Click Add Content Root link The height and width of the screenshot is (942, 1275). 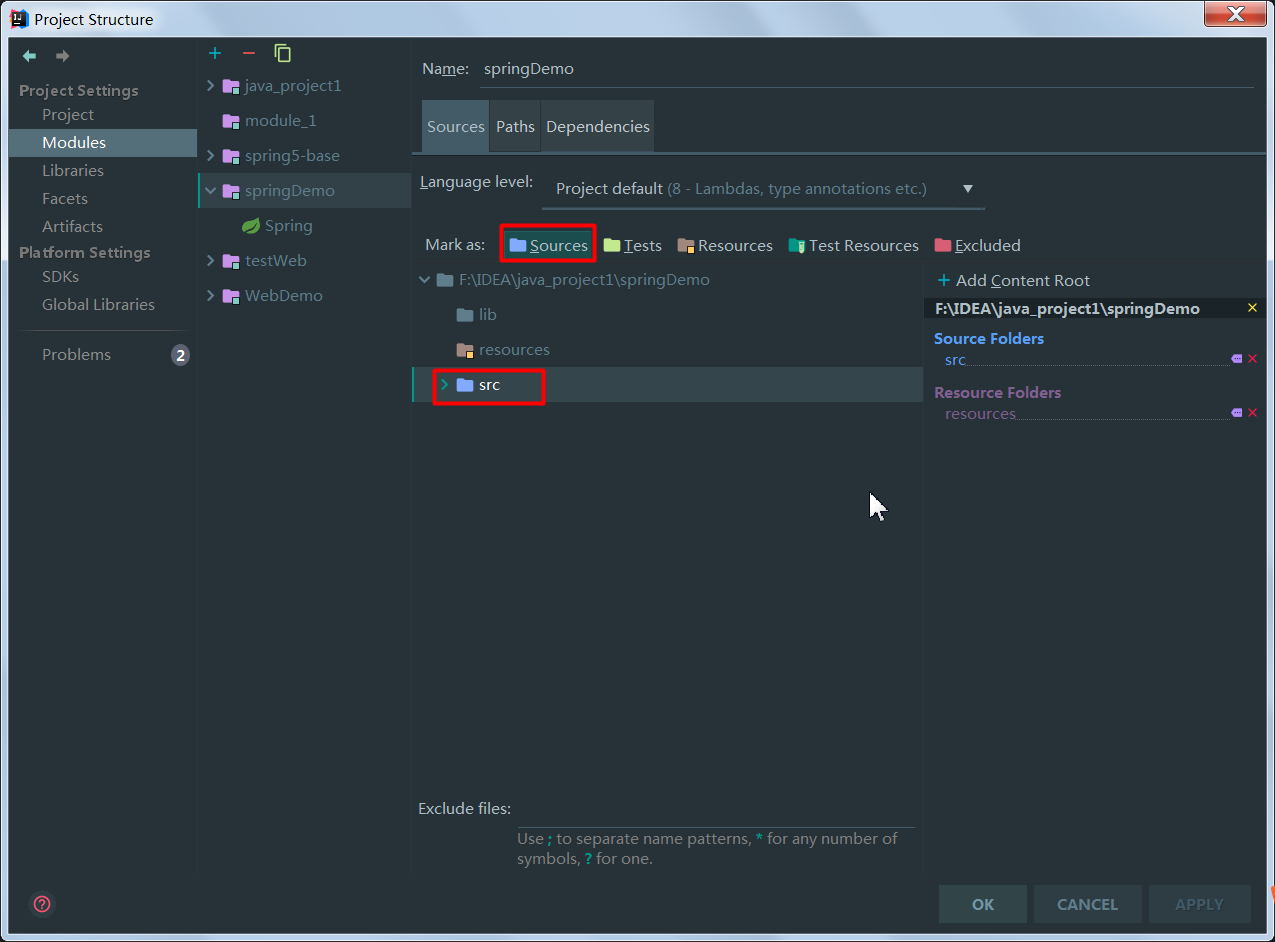1013,281
